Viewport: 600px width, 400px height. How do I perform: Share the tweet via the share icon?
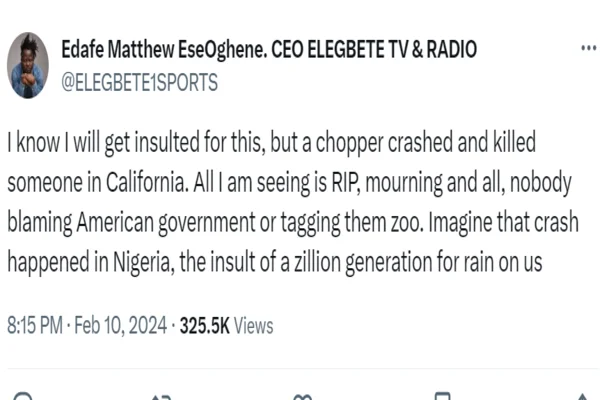coord(581,396)
